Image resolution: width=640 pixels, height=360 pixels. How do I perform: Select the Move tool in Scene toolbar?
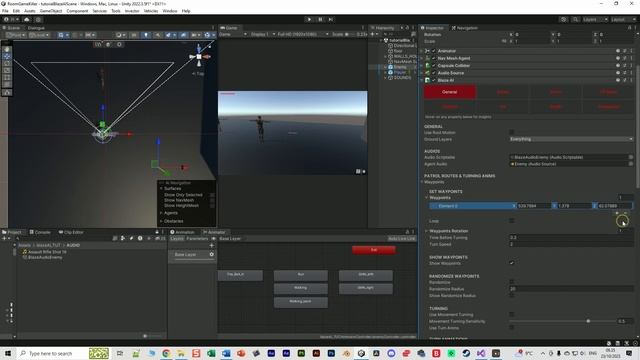[7, 56]
